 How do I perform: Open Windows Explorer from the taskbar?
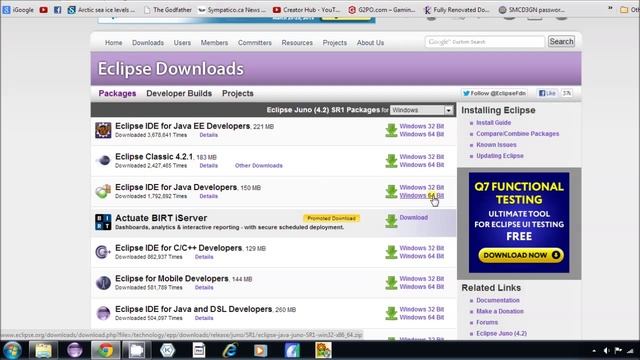pyautogui.click(x=43, y=350)
